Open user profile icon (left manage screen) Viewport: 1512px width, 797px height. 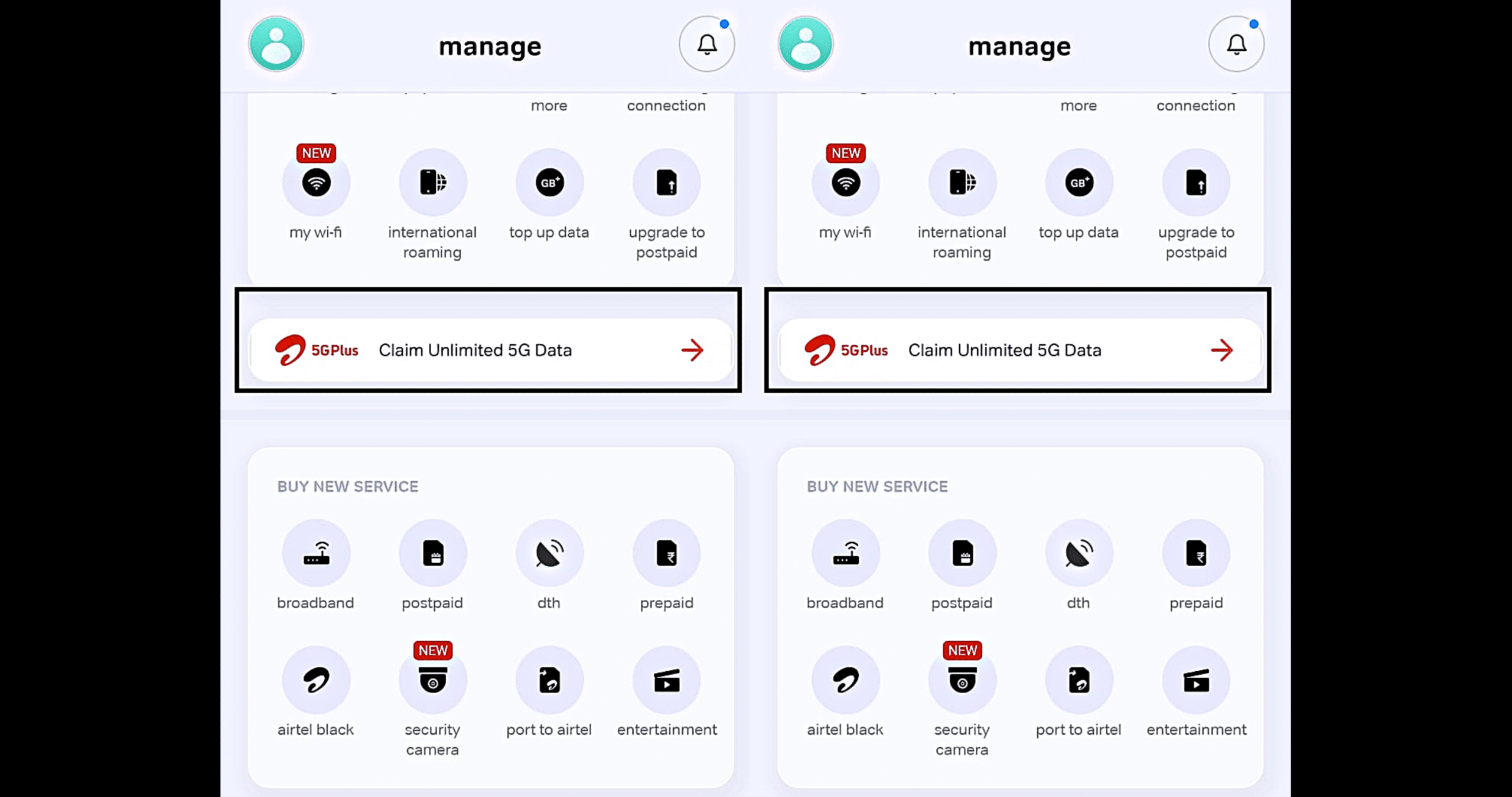pyautogui.click(x=275, y=44)
